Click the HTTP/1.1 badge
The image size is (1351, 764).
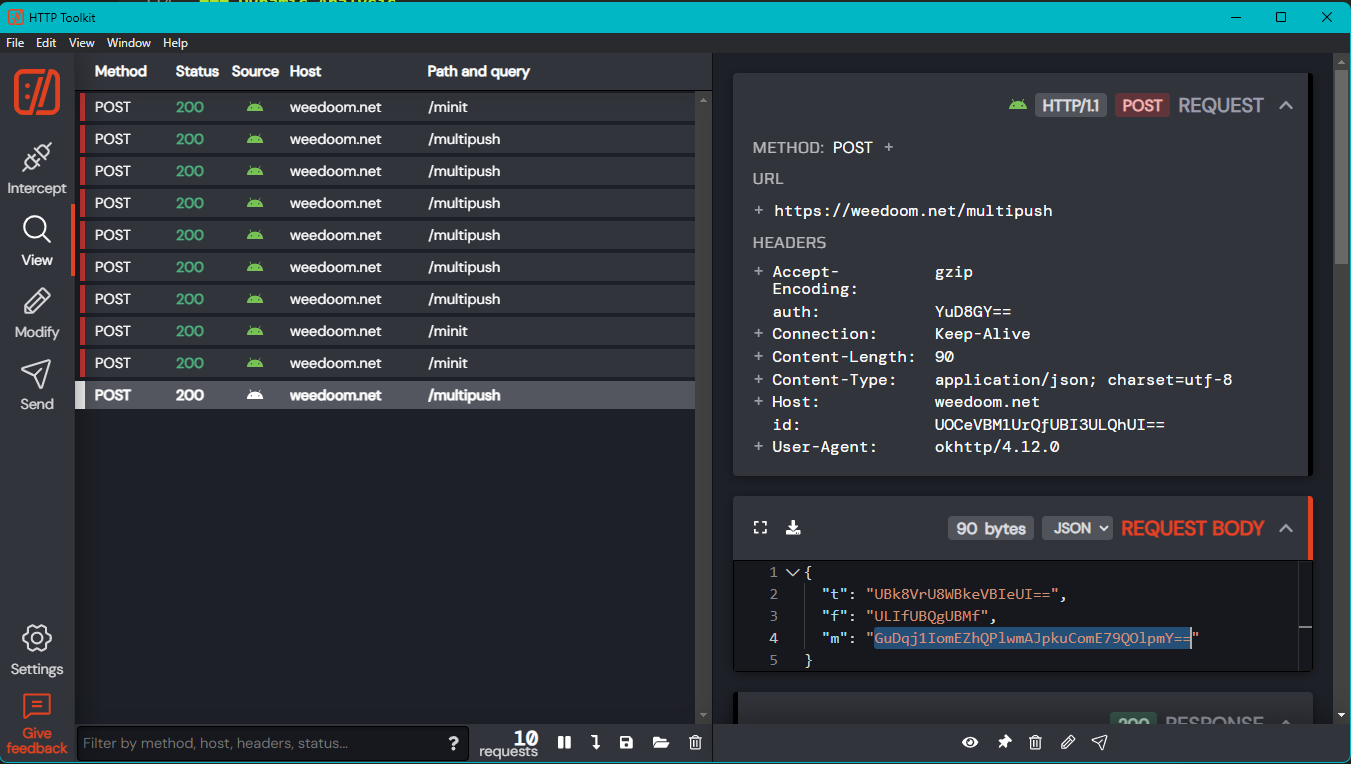click(x=1070, y=105)
